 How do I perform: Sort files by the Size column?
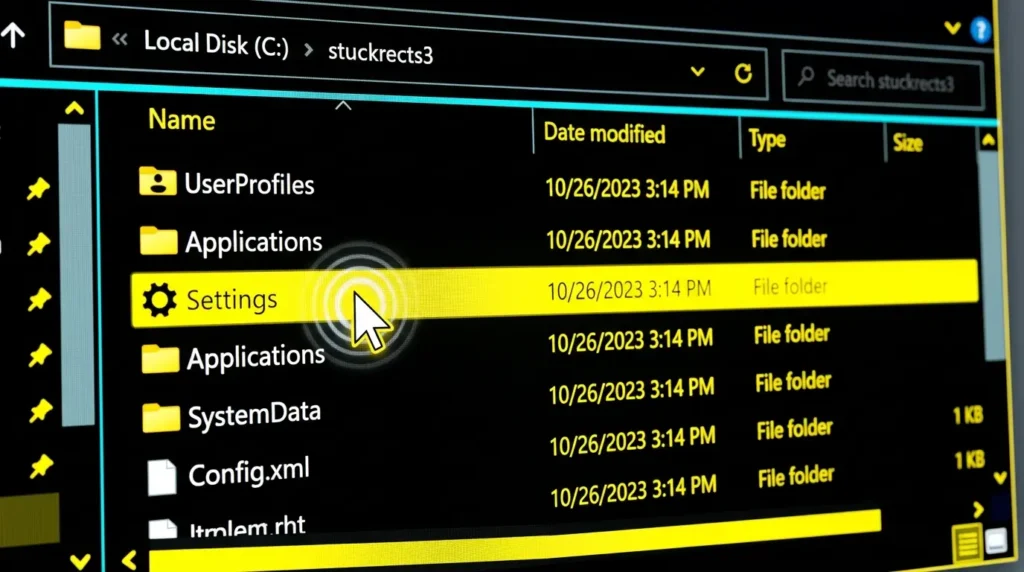click(908, 143)
